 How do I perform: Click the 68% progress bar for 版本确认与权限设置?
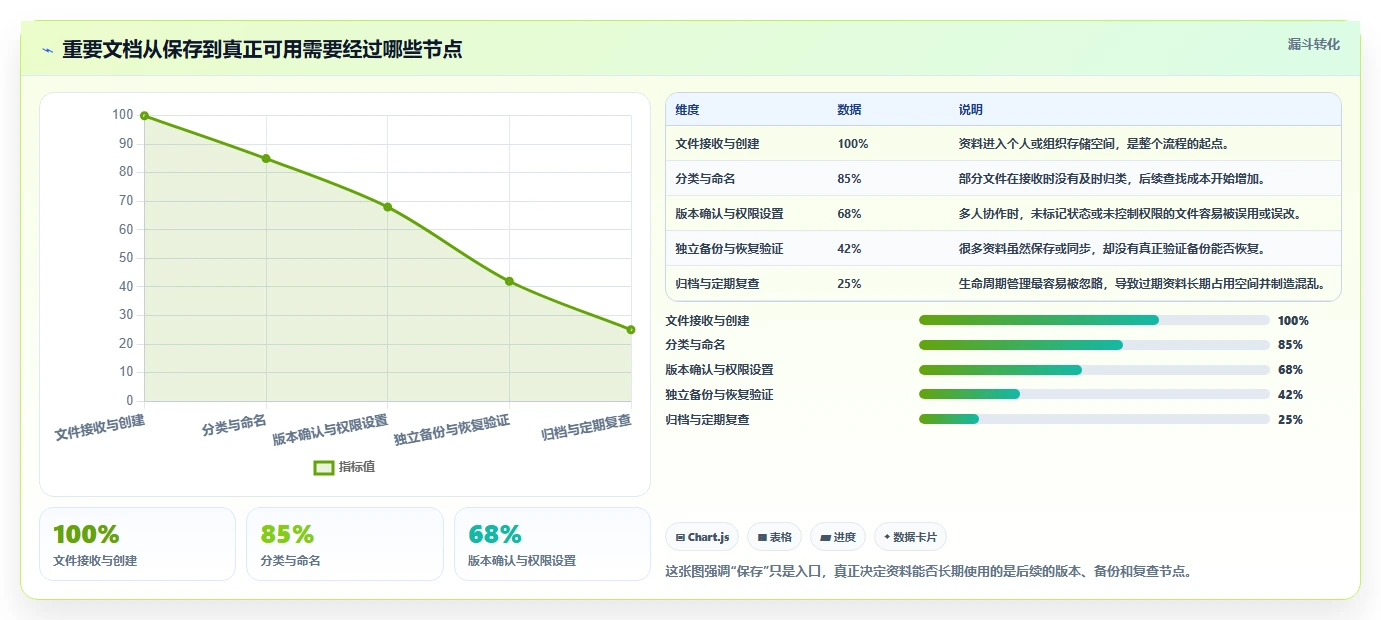click(1094, 370)
